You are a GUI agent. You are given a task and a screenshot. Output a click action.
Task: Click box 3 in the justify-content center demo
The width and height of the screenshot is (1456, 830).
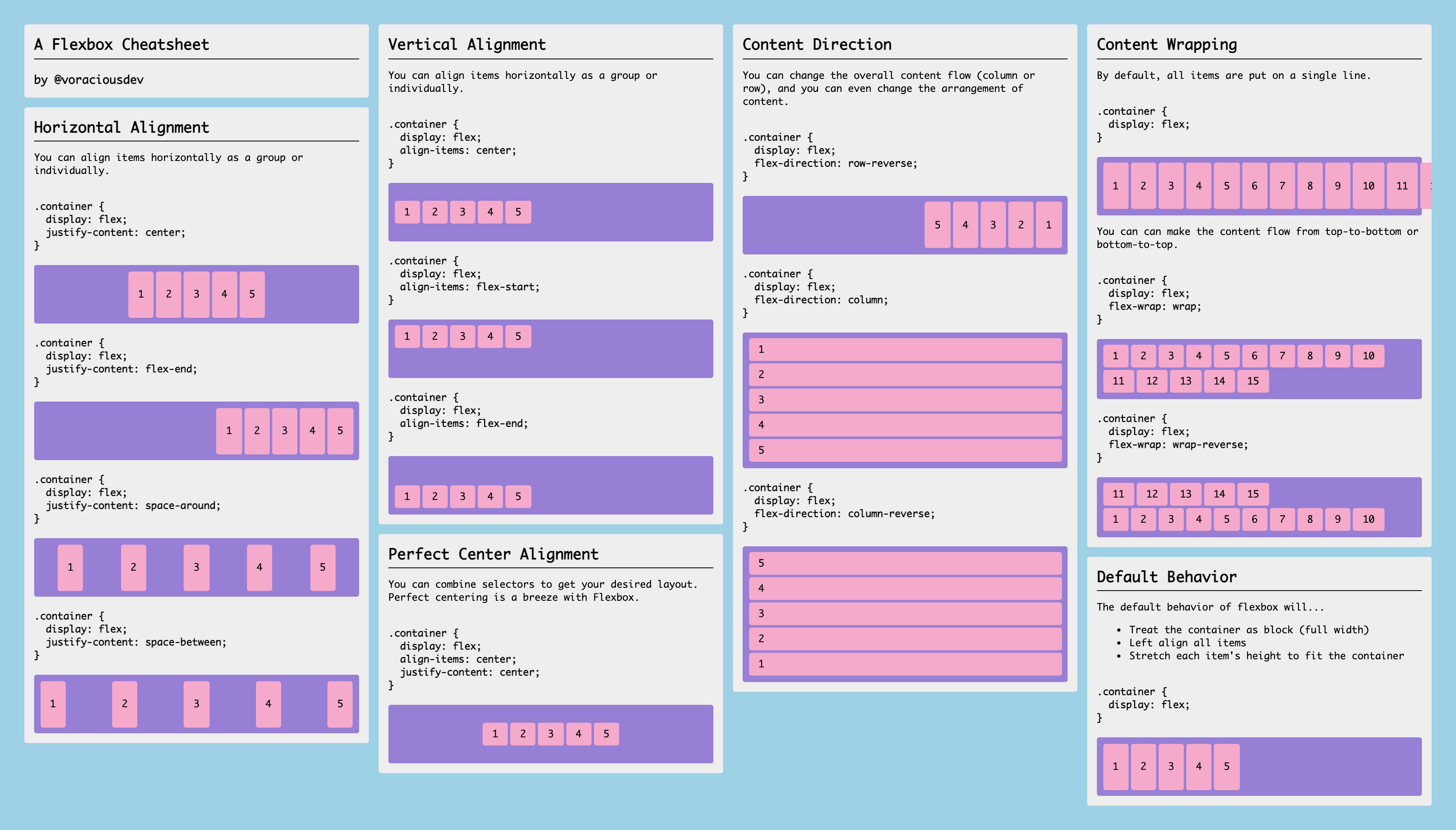(x=197, y=294)
